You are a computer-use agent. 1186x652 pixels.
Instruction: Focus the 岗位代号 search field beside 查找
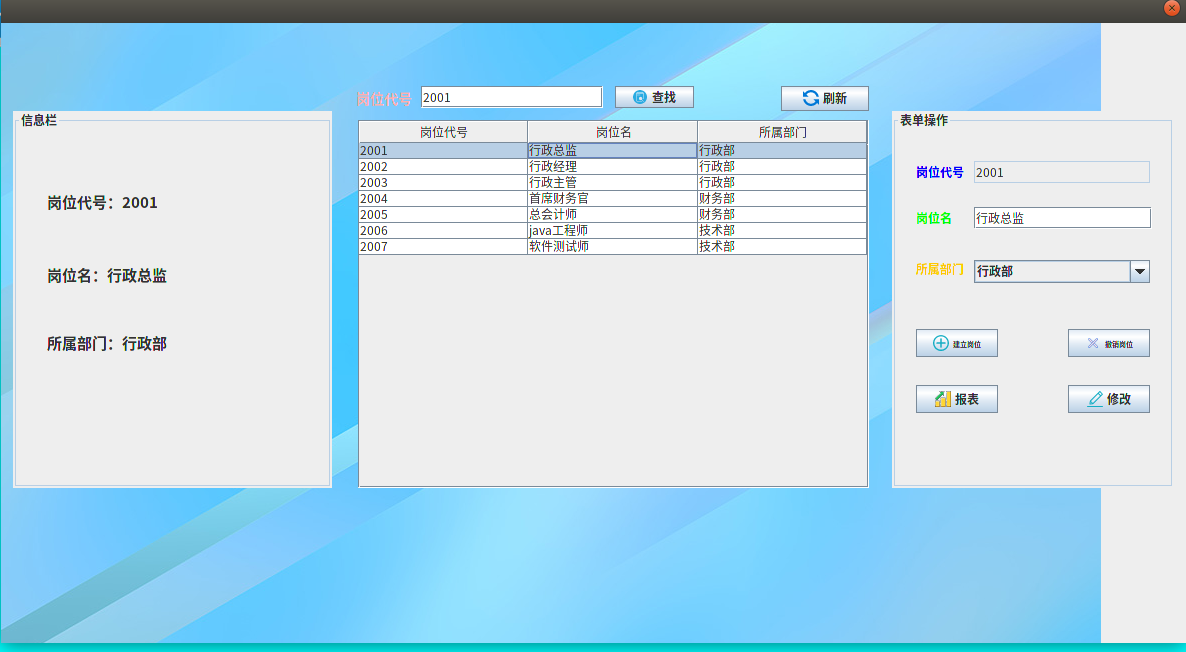(x=511, y=98)
